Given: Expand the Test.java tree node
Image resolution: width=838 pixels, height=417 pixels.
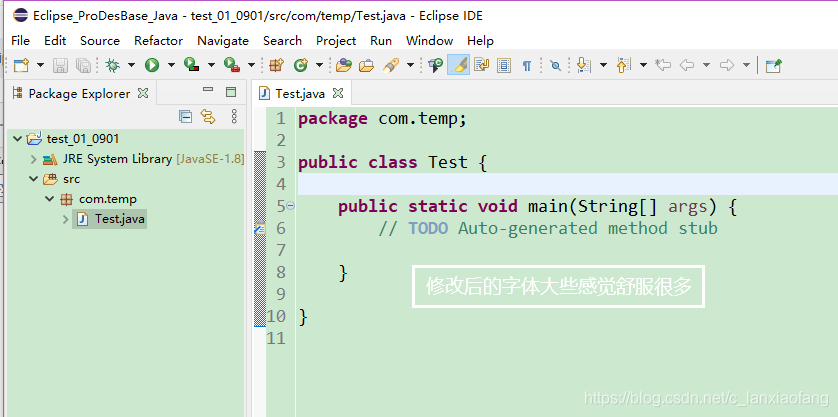Looking at the screenshot, I should point(66,219).
